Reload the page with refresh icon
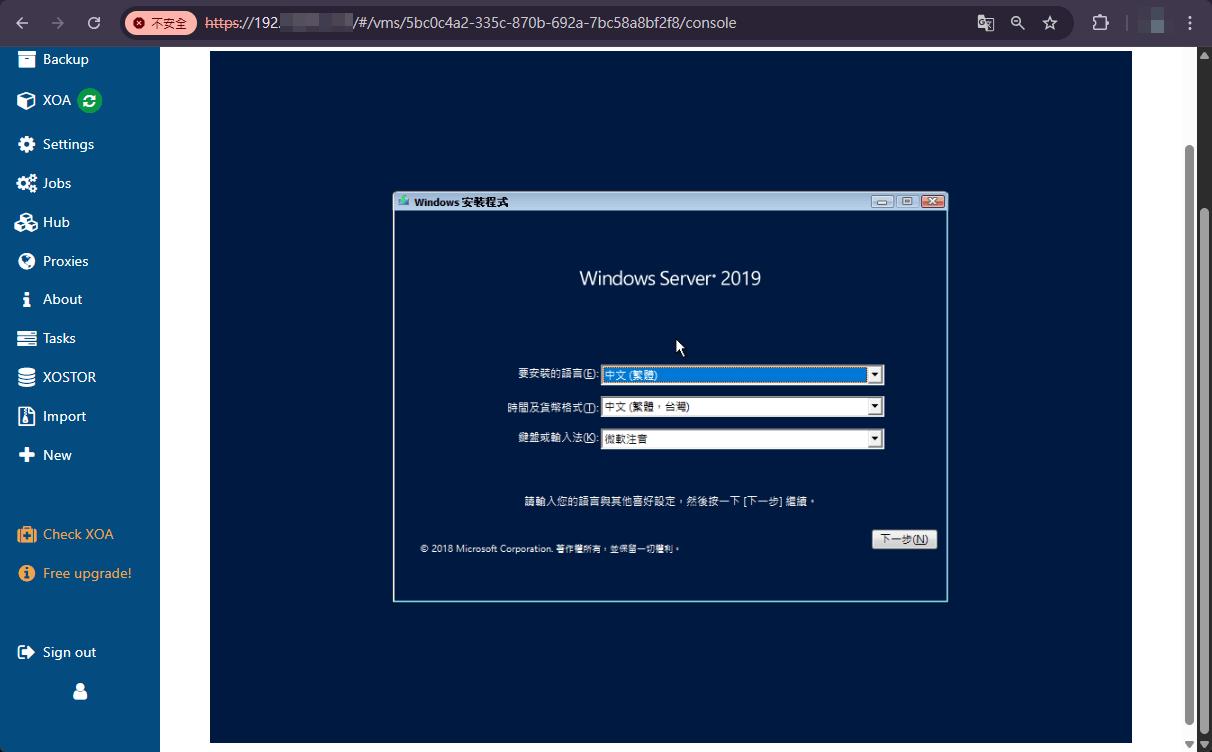1212x752 pixels. point(94,22)
